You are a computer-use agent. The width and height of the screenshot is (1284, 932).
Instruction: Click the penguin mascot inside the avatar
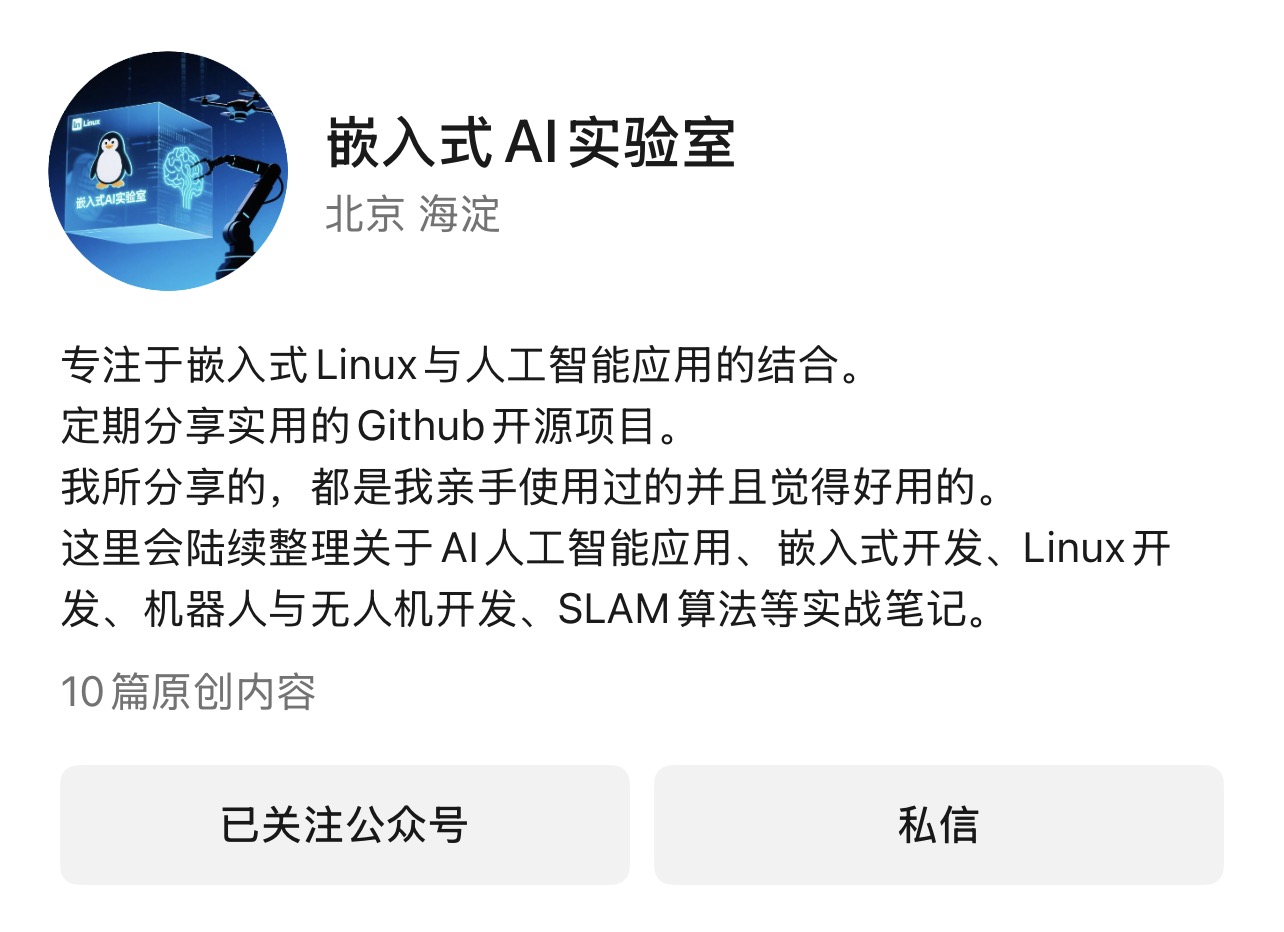(110, 160)
